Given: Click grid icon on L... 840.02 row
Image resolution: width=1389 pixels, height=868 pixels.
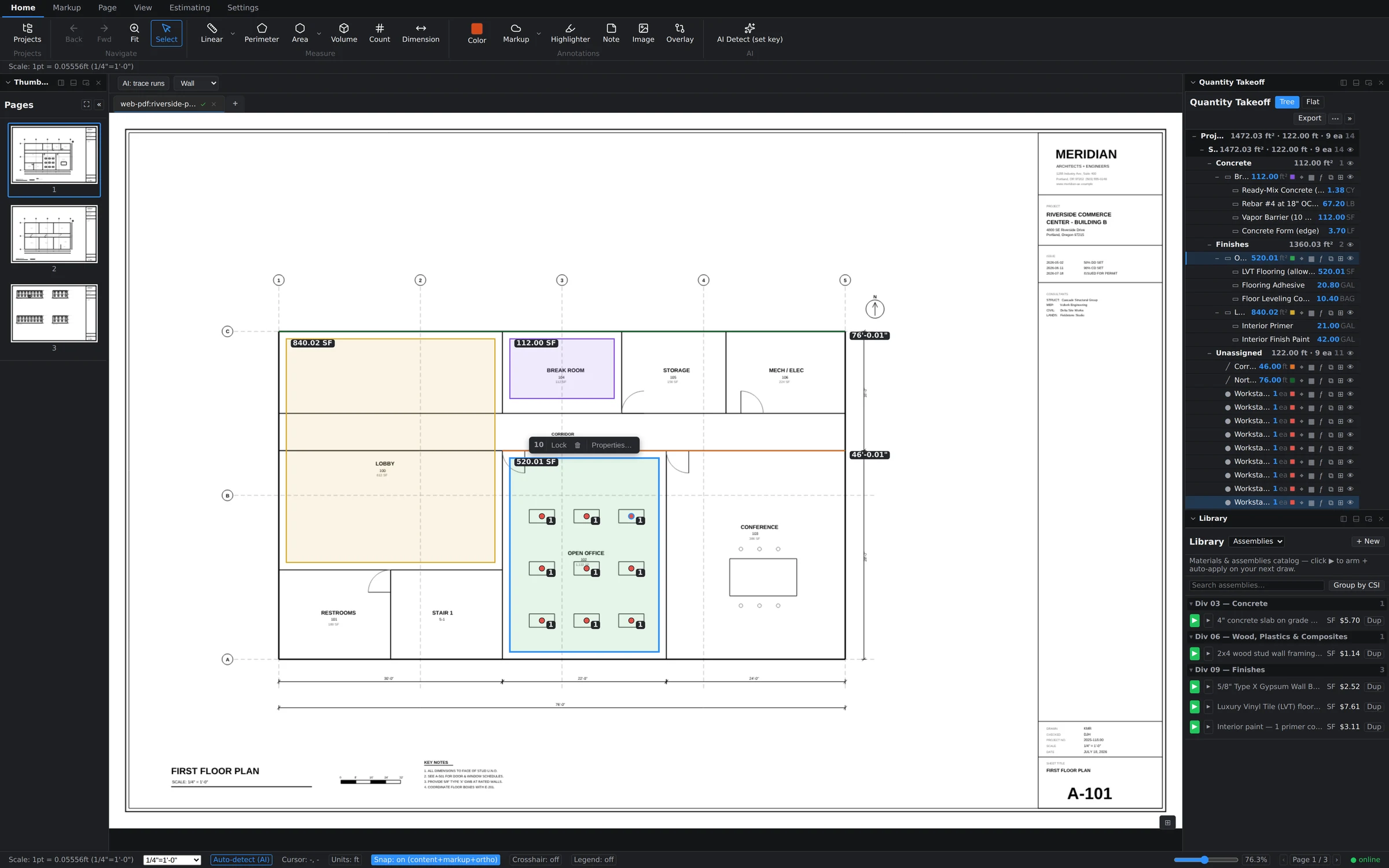Looking at the screenshot, I should click(x=1340, y=312).
